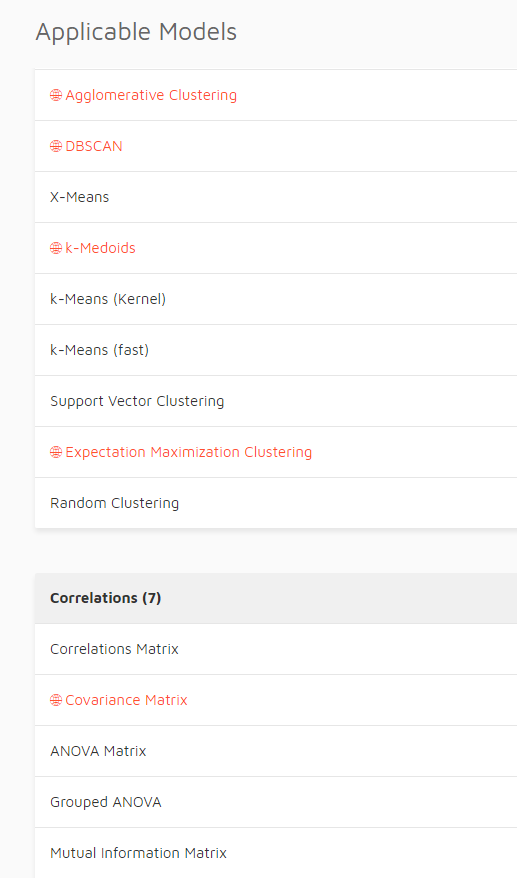This screenshot has width=517, height=878.
Task: Open the Covariance Matrix link
Action: pyautogui.click(x=126, y=700)
